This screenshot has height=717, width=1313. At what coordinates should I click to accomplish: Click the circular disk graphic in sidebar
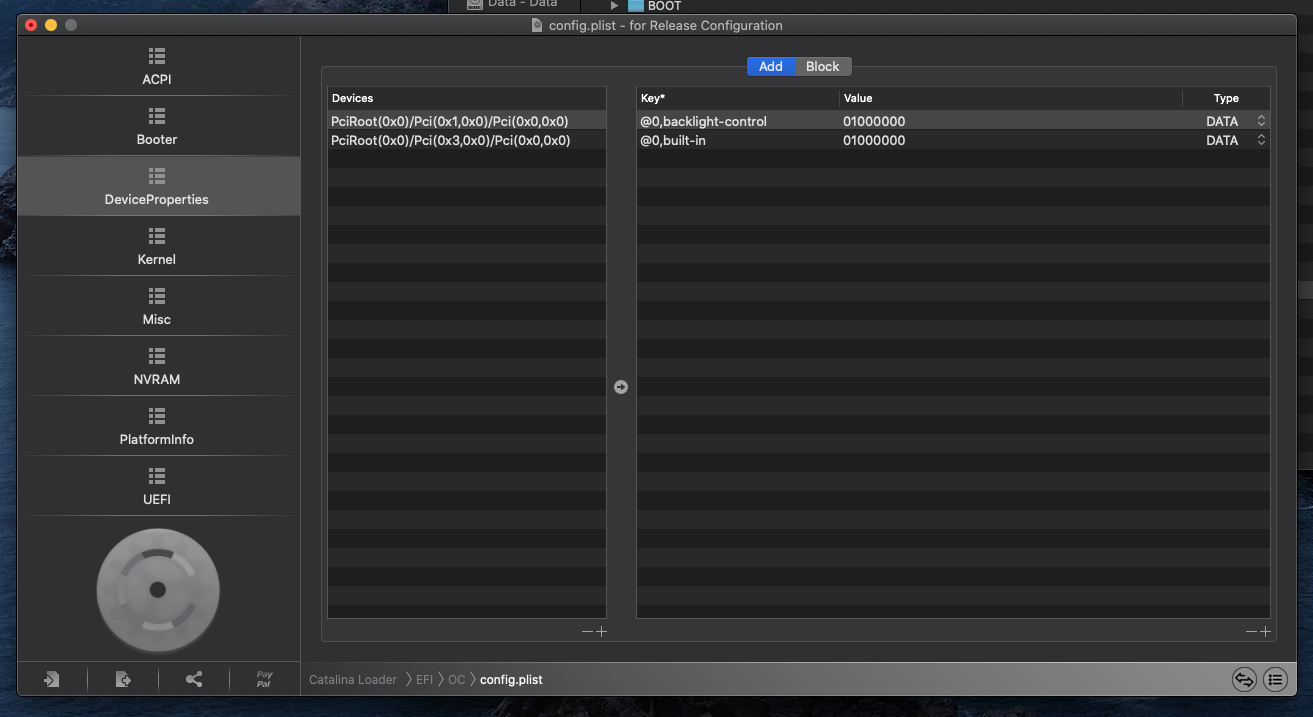[158, 589]
